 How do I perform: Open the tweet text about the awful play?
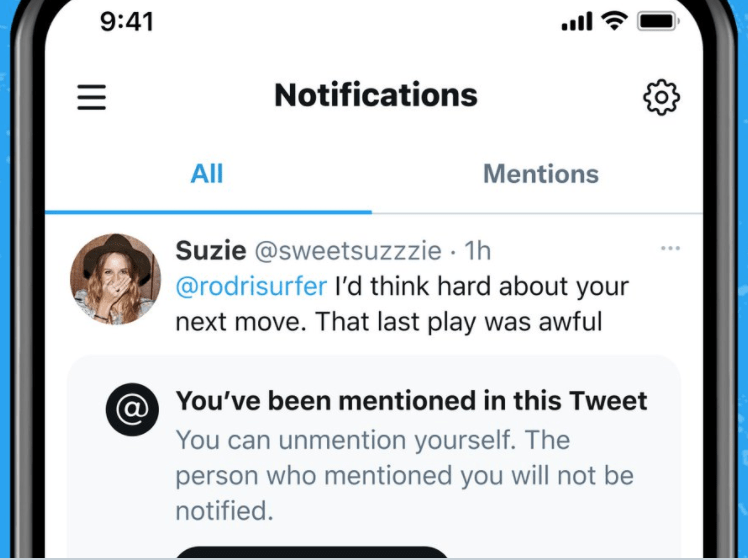coord(402,304)
